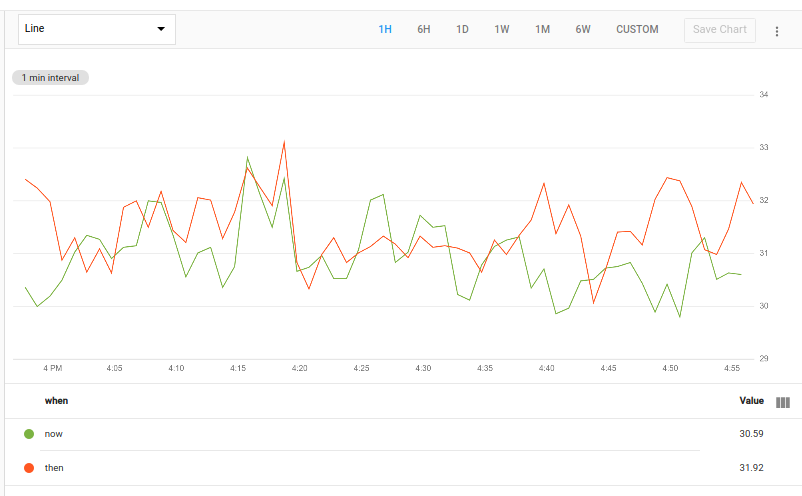This screenshot has width=802, height=496.
Task: Open the Line chart type dropdown
Action: click(x=96, y=29)
